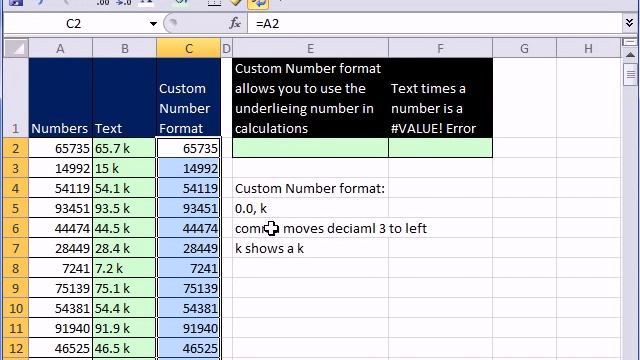
Task: Select cell B3 containing 15 k
Action: (124, 168)
